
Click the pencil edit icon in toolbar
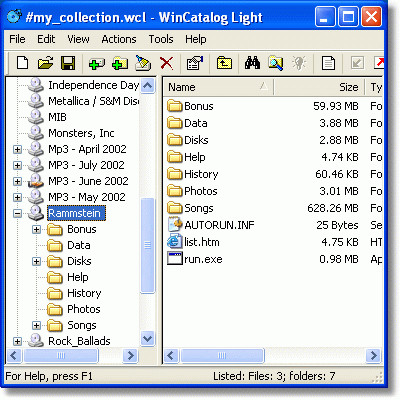tap(143, 63)
